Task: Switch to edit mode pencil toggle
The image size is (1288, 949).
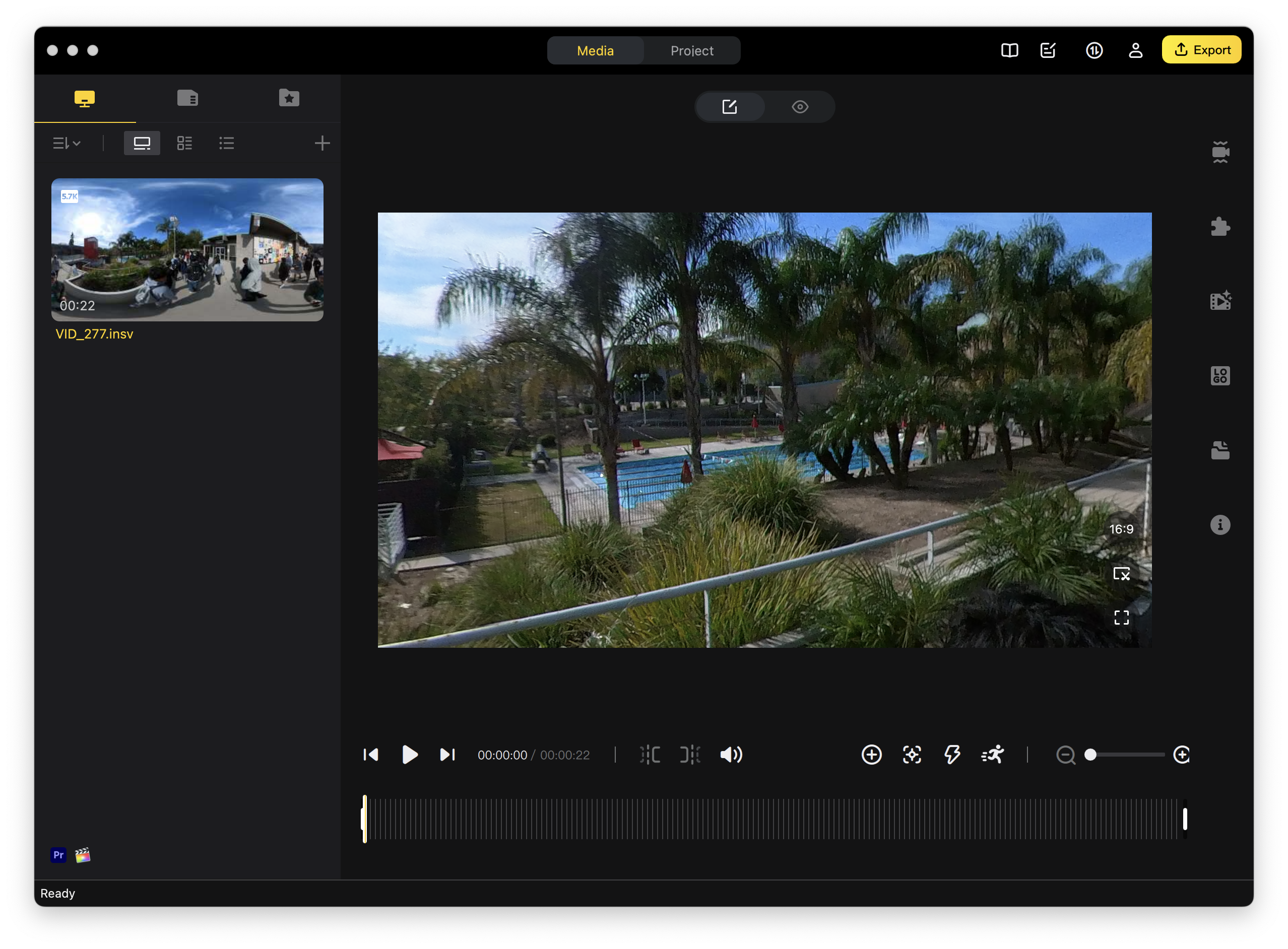Action: tap(729, 107)
